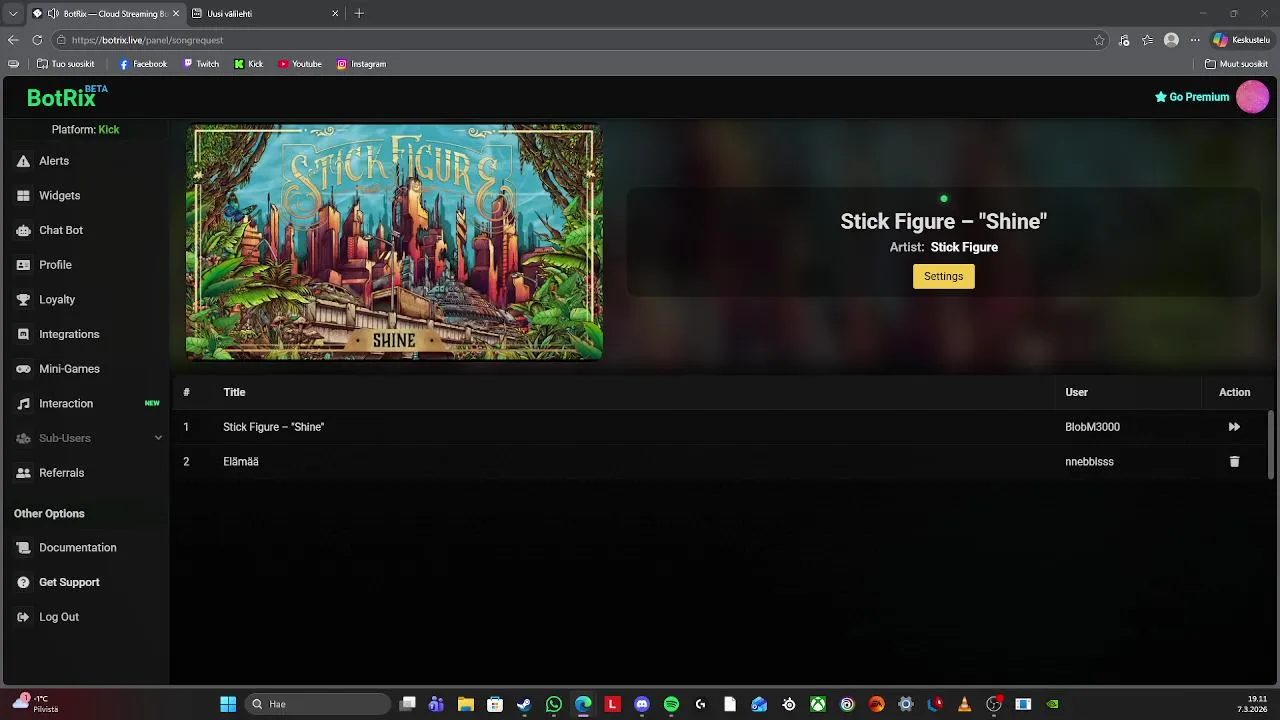Open Discord from the taskbar

(642, 704)
